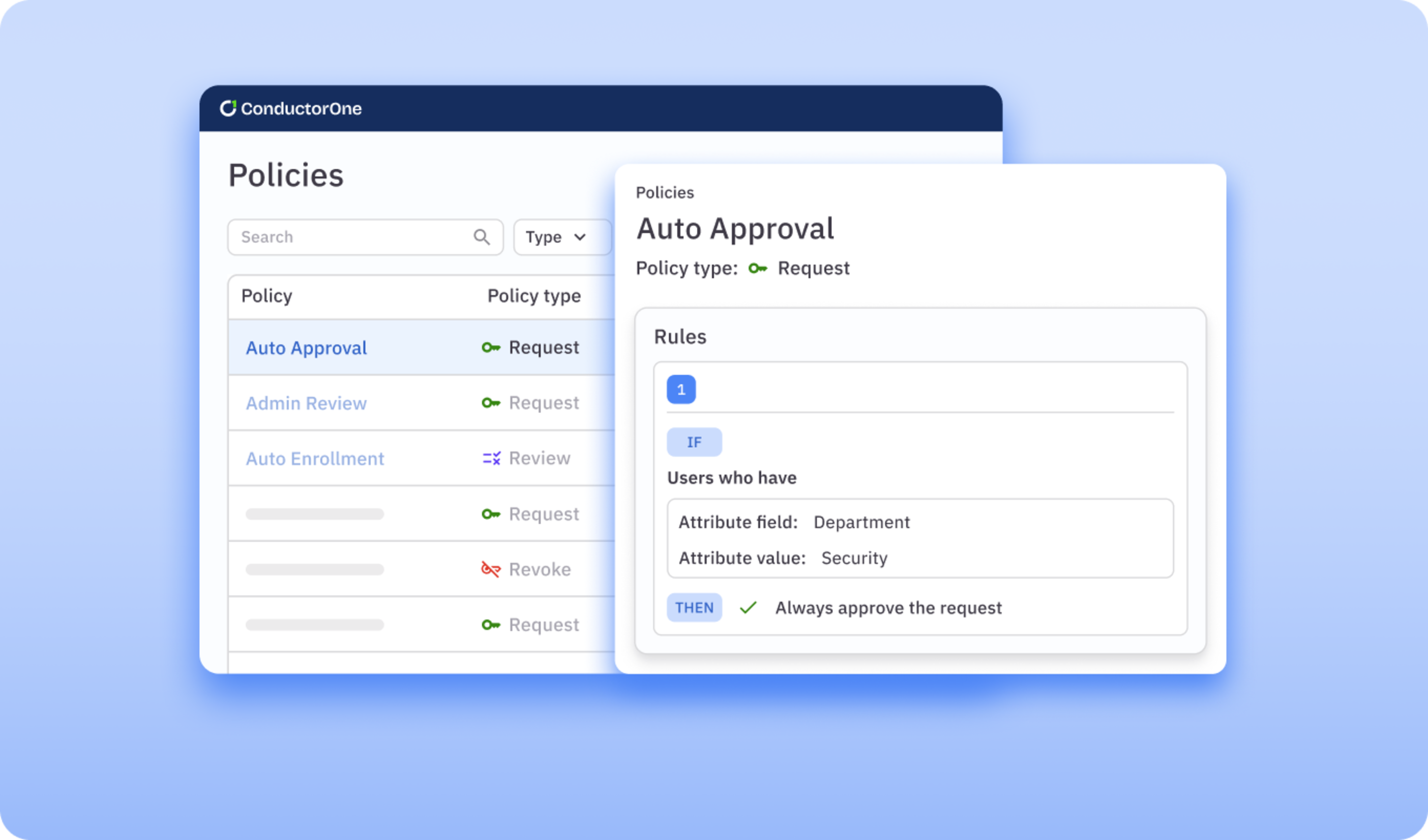1428x840 pixels.
Task: Click the IF condition tag
Action: coord(694,442)
